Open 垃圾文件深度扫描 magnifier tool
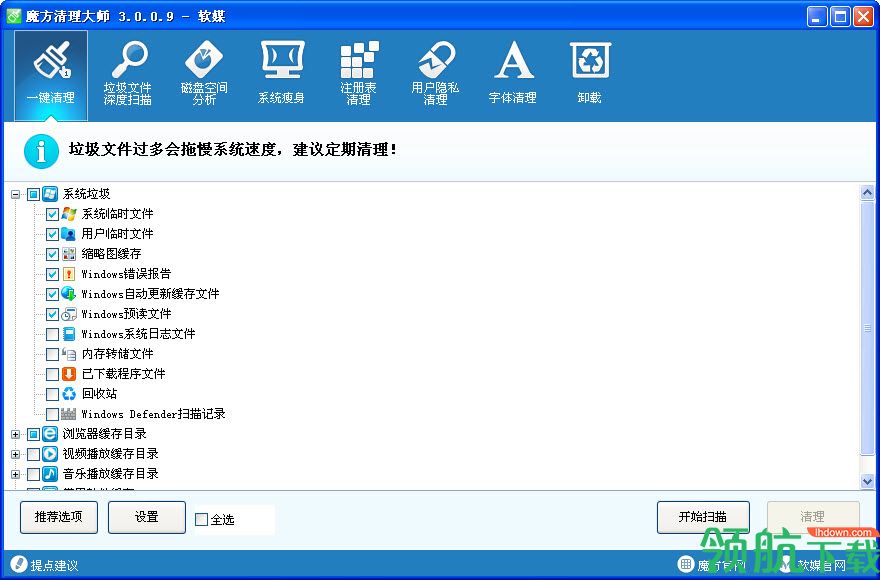The height and width of the screenshot is (580, 880). [x=127, y=75]
